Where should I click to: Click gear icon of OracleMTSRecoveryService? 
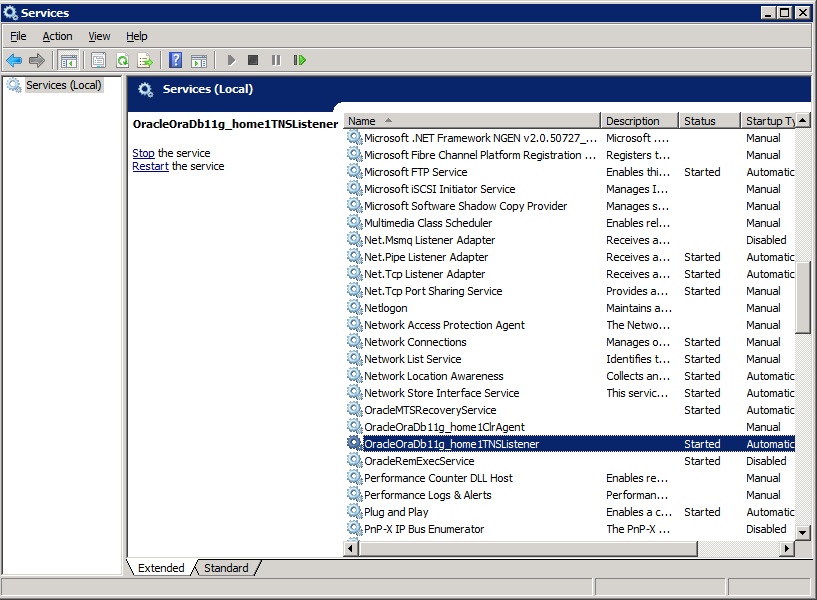pyautogui.click(x=354, y=409)
